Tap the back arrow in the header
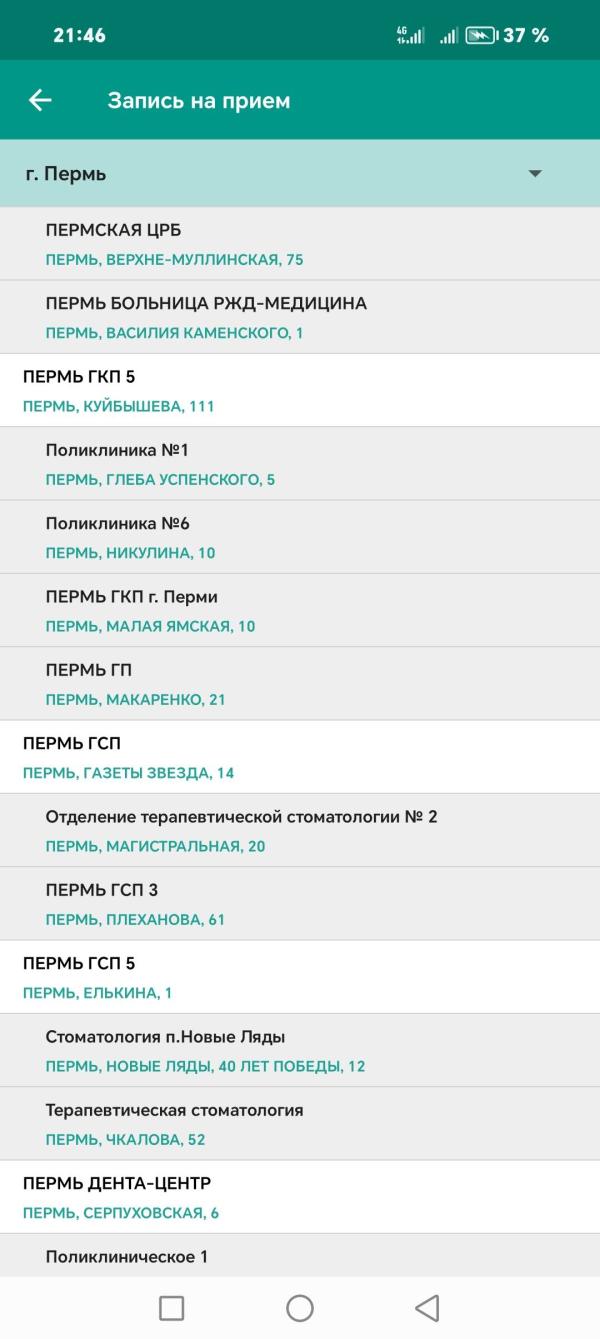Image resolution: width=600 pixels, height=1339 pixels. (x=40, y=100)
